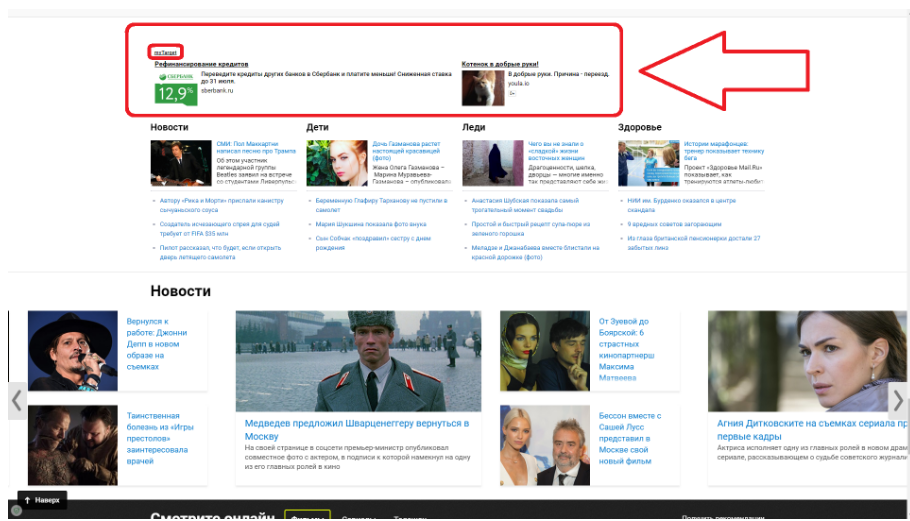Screen dimensions: 910x521
Task: Click the Sberbank 12,9% ad image
Action: click(176, 88)
